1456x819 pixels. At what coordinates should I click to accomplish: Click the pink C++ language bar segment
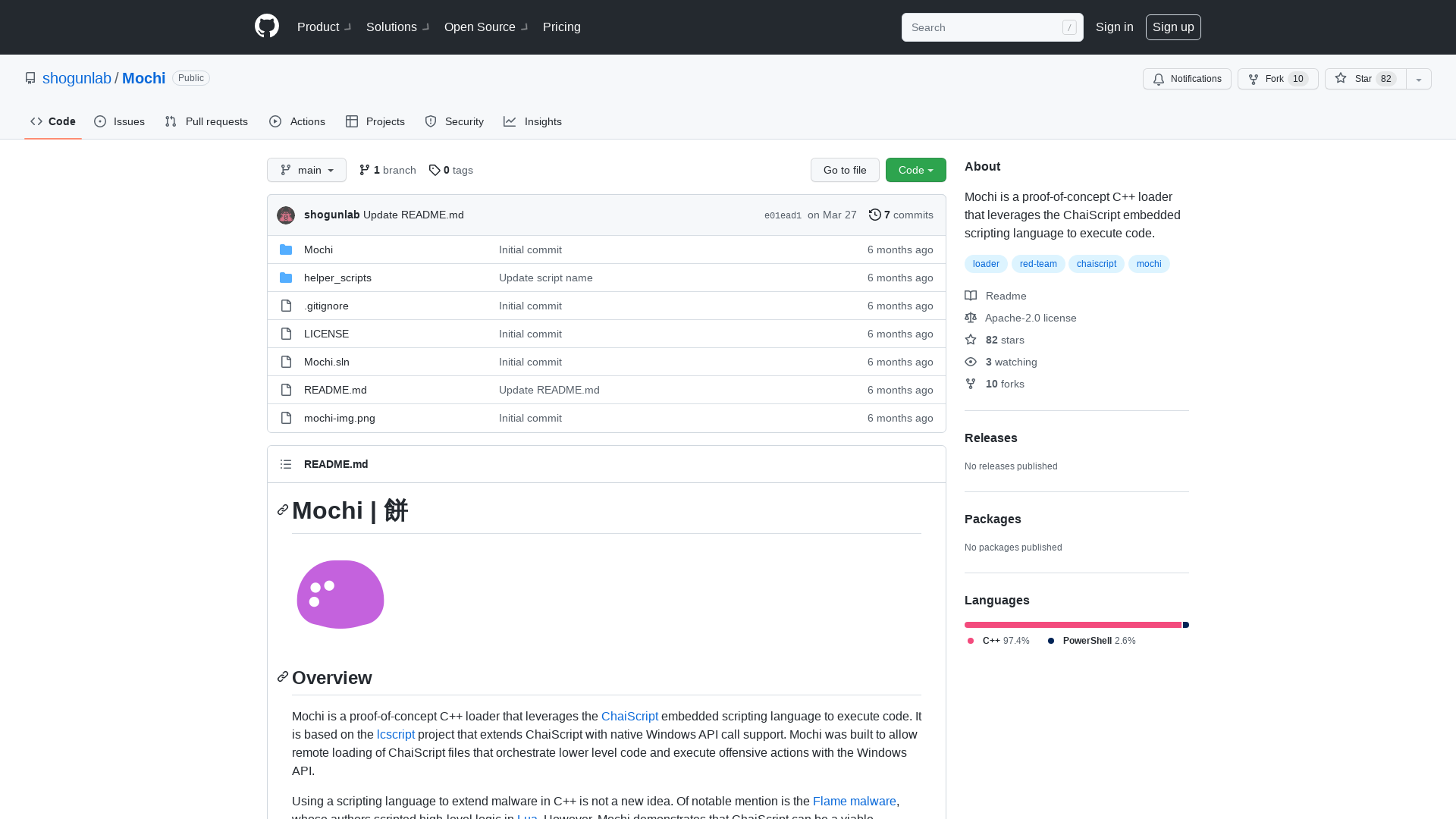tap(1073, 625)
